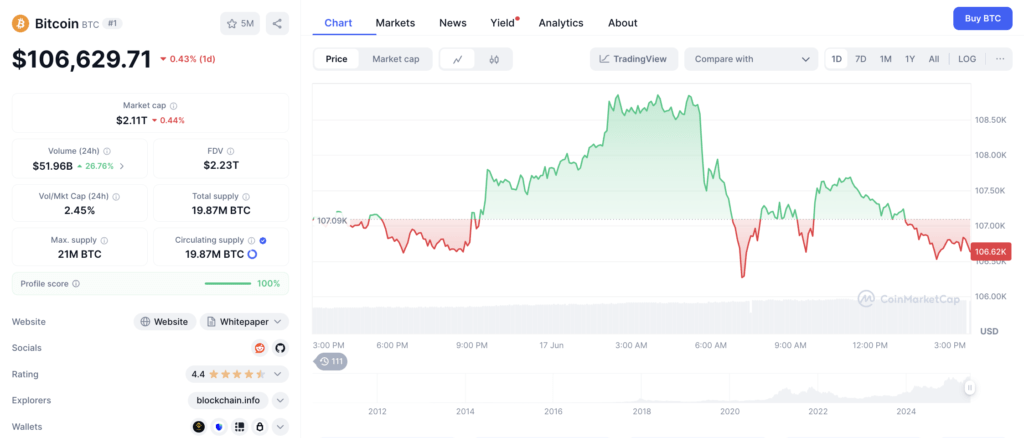Open the three-dots more options menu

click(x=1000, y=59)
